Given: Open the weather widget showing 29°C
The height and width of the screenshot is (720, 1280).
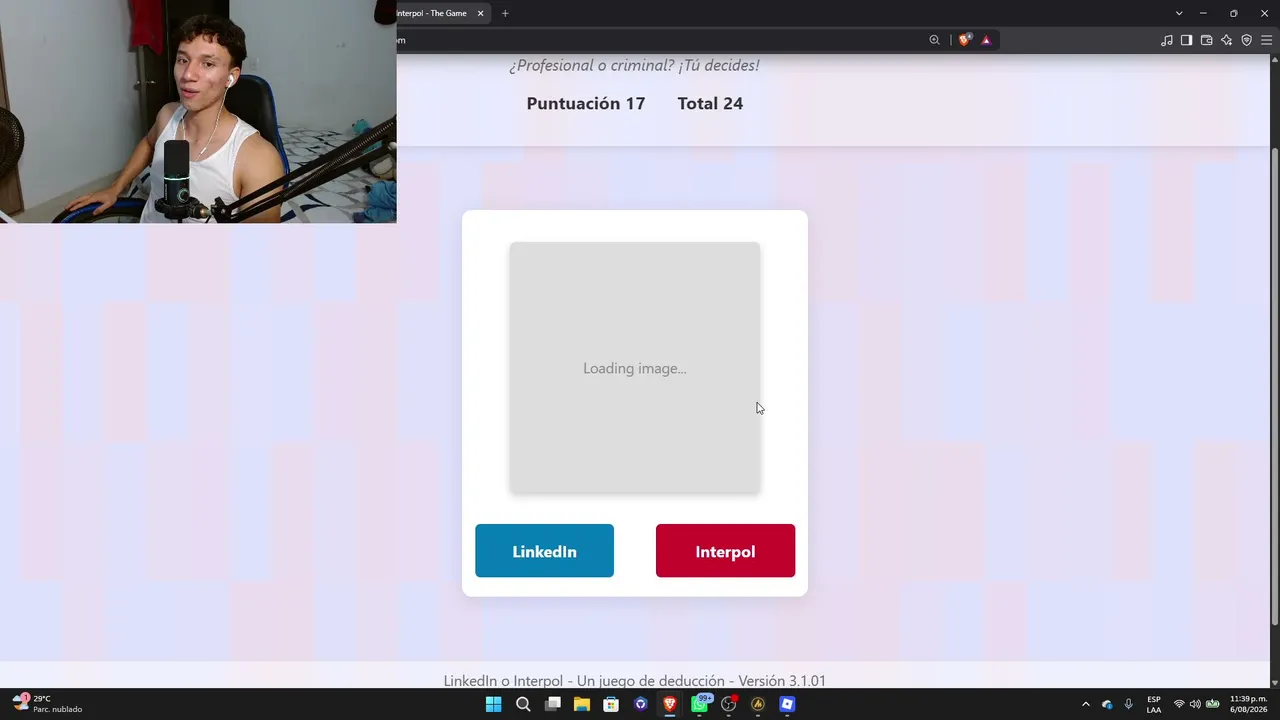Looking at the screenshot, I should tap(48, 704).
